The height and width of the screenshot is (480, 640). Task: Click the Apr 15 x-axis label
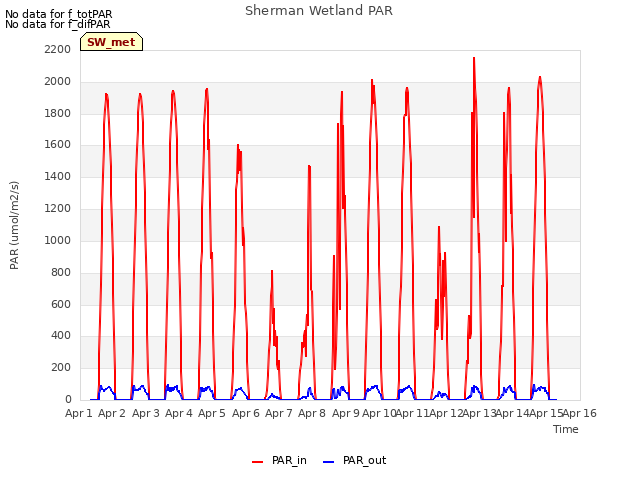point(546,413)
